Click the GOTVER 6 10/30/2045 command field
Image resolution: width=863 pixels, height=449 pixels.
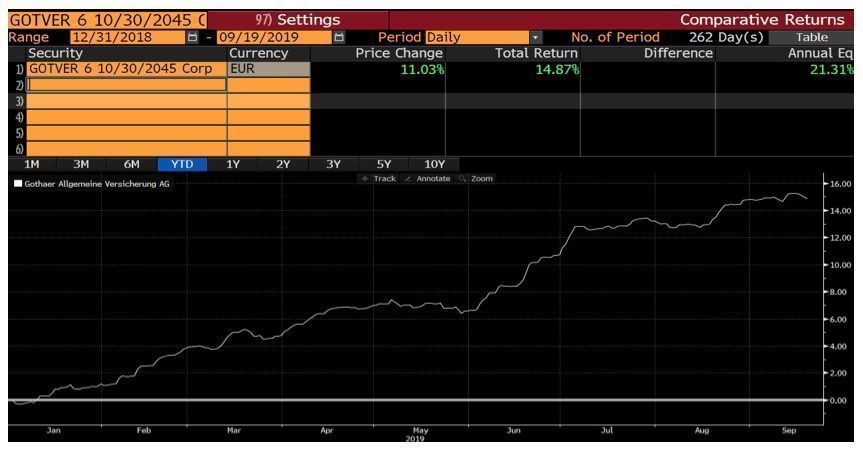click(x=108, y=20)
